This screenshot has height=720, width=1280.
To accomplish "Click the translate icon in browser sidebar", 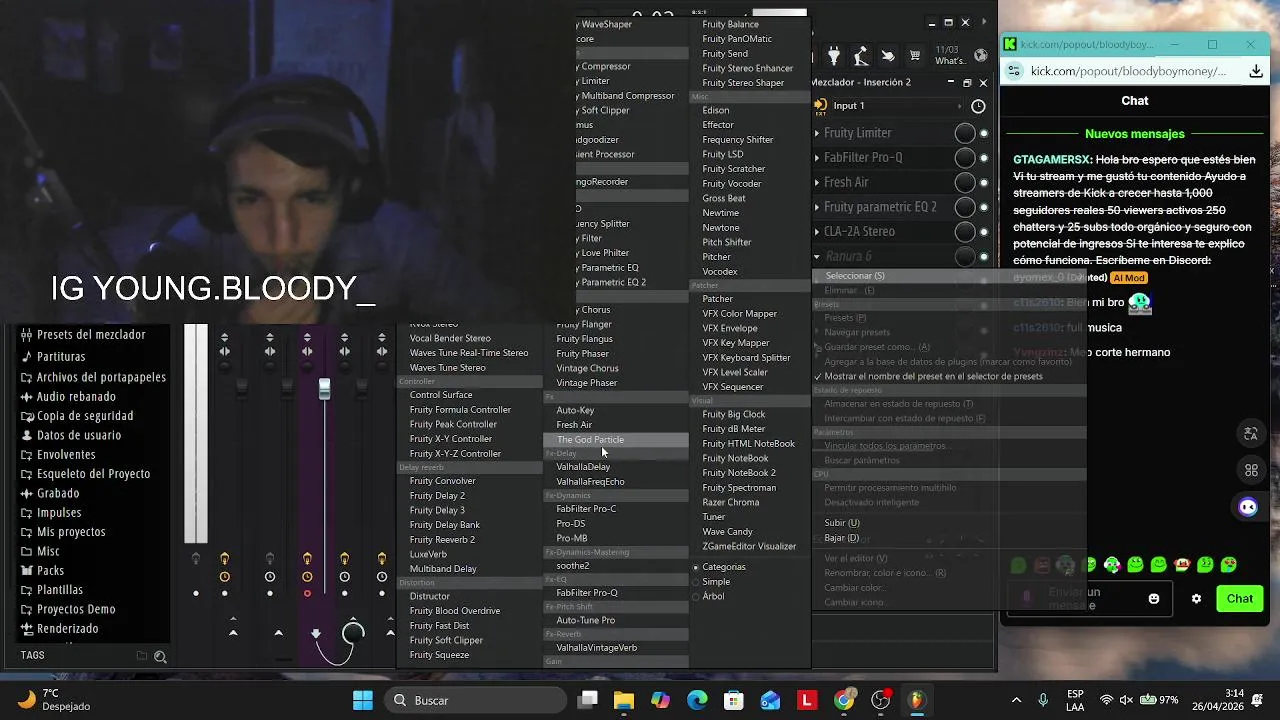I will pyautogui.click(x=1250, y=433).
